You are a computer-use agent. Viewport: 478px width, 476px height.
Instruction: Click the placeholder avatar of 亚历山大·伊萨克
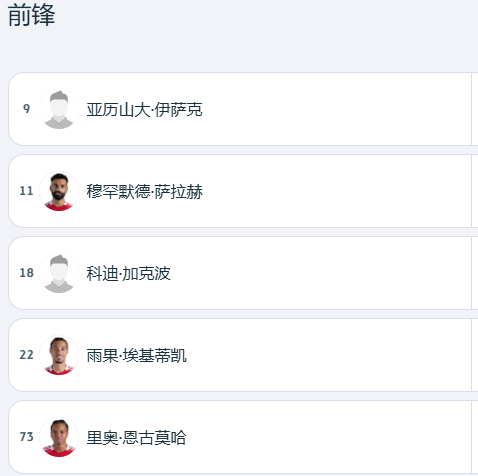click(59, 109)
